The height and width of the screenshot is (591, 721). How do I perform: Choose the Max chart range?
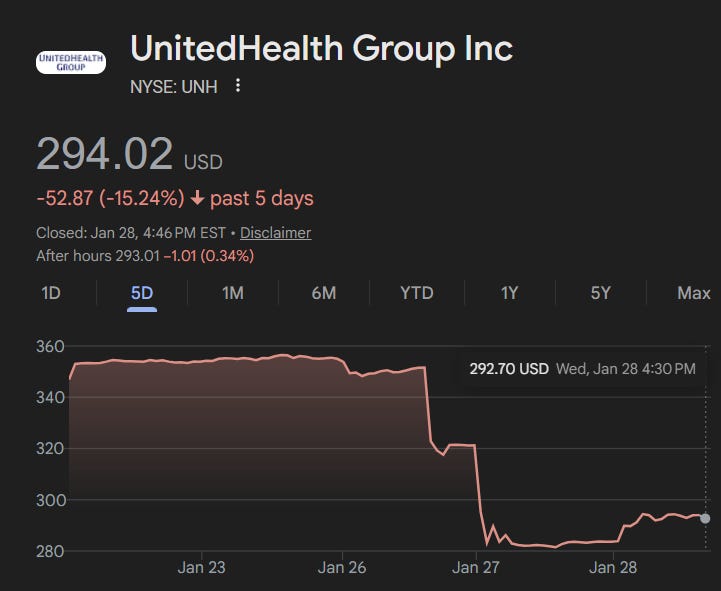(693, 293)
